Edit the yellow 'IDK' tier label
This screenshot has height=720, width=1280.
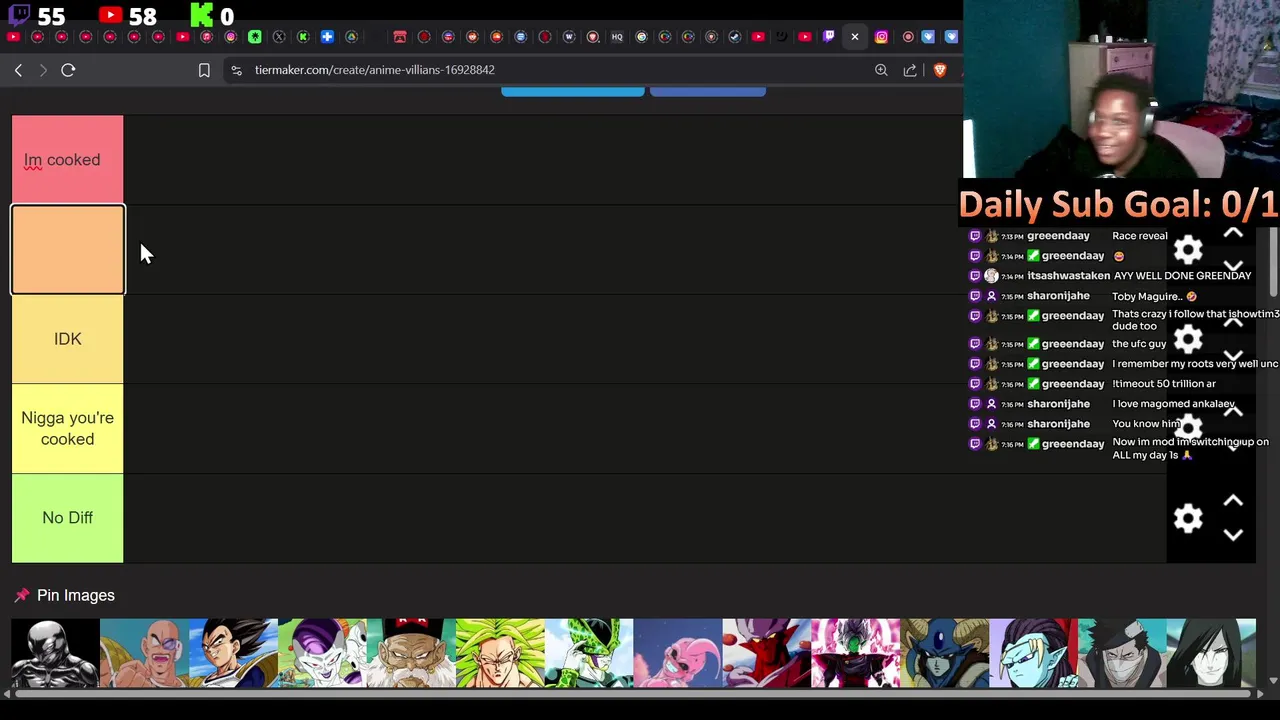[68, 339]
